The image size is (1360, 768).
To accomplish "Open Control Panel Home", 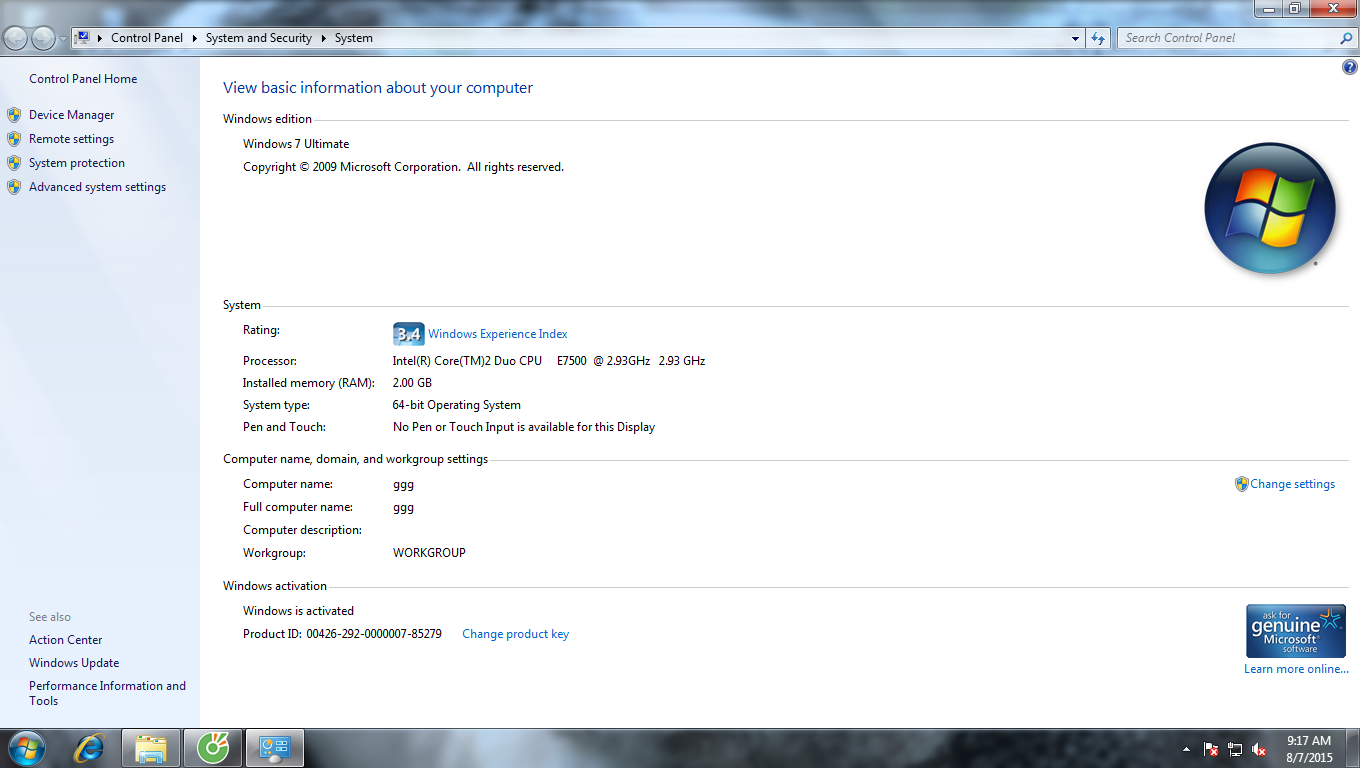I will (x=83, y=79).
